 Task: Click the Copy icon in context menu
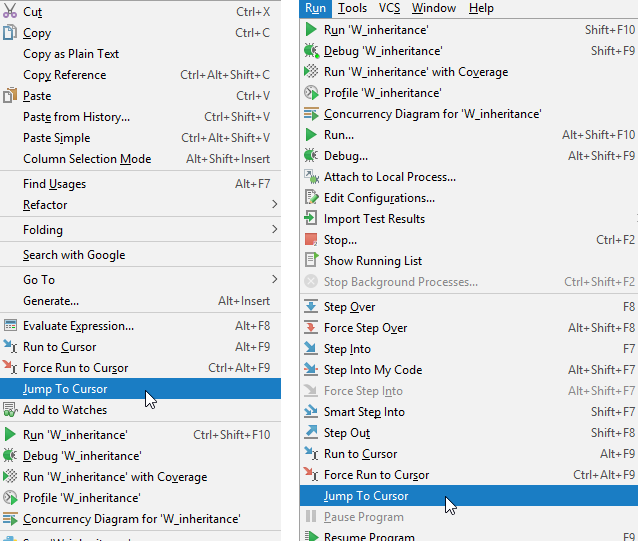10,33
